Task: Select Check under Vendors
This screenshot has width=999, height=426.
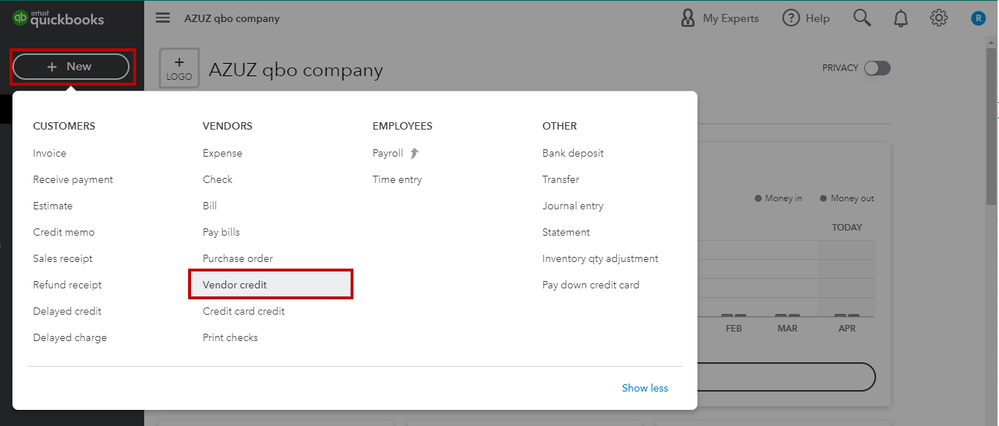Action: (x=217, y=180)
